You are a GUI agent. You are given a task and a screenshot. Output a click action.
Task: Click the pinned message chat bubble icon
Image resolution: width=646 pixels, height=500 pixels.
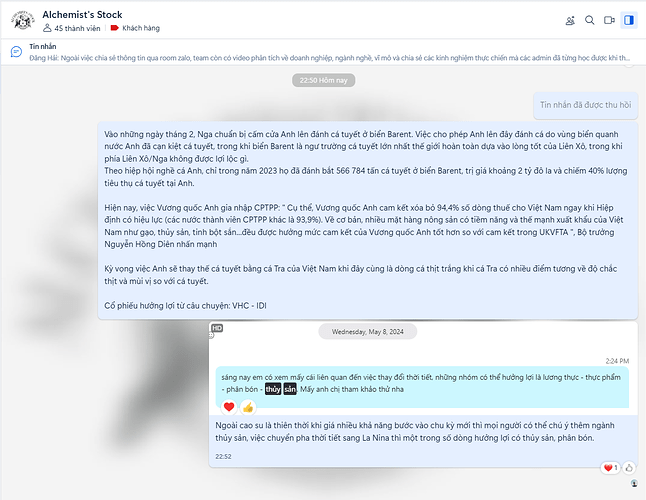tap(16, 52)
